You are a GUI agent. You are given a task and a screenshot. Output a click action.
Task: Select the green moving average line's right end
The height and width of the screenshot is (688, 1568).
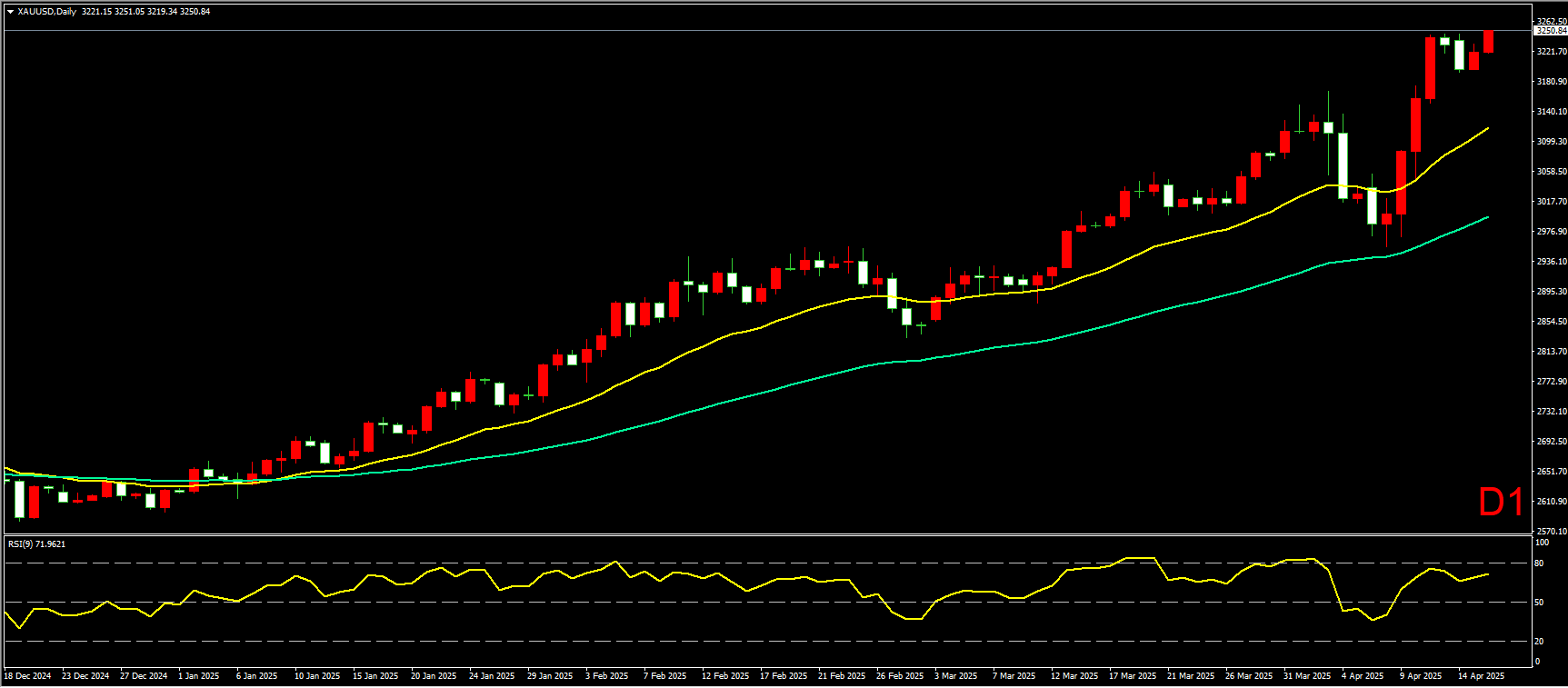click(x=1487, y=217)
